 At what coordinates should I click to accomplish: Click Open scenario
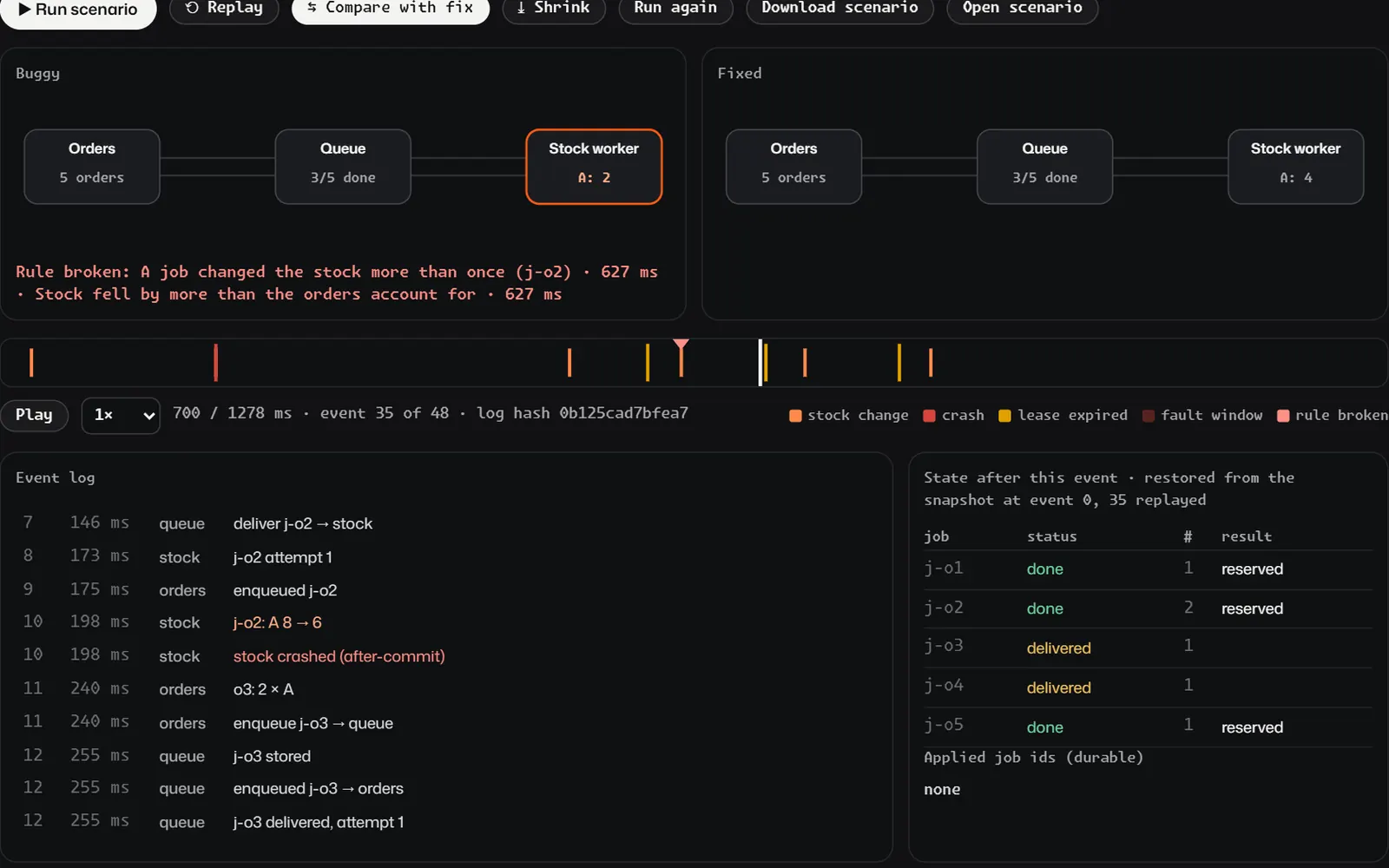point(1022,8)
